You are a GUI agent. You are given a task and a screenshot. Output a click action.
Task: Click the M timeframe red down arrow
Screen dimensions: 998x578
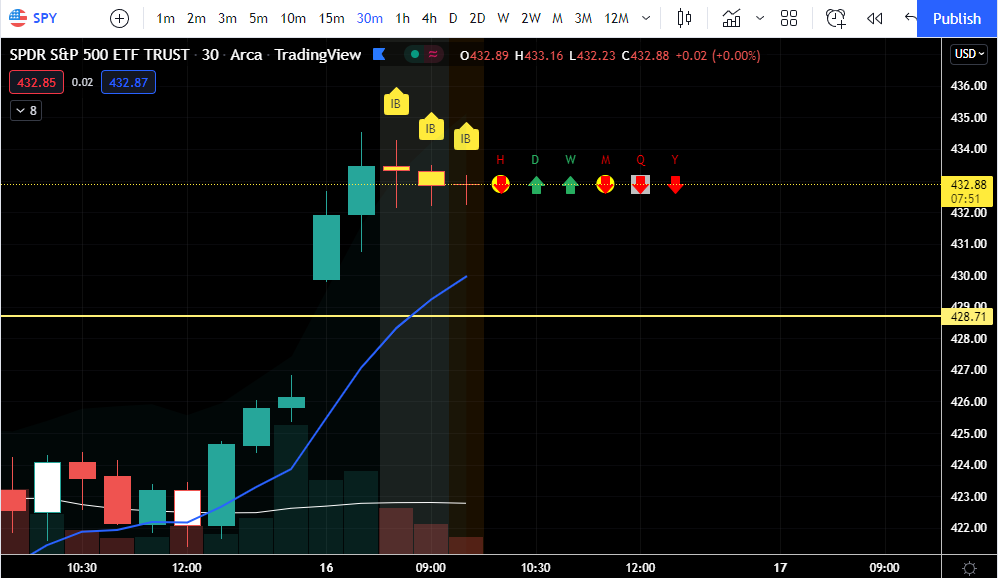pos(605,185)
